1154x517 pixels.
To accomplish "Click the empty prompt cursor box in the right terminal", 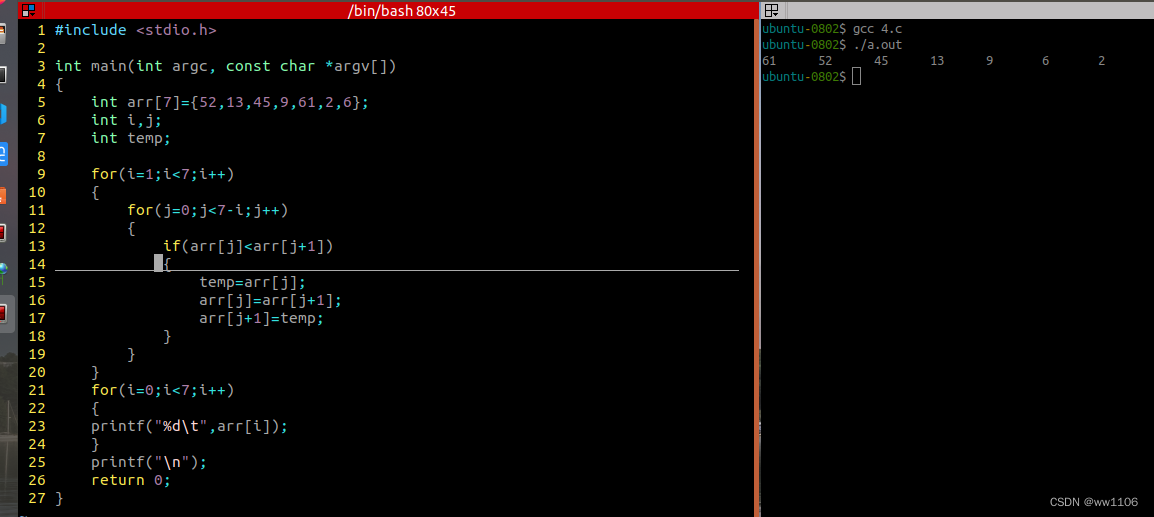I will click(856, 77).
